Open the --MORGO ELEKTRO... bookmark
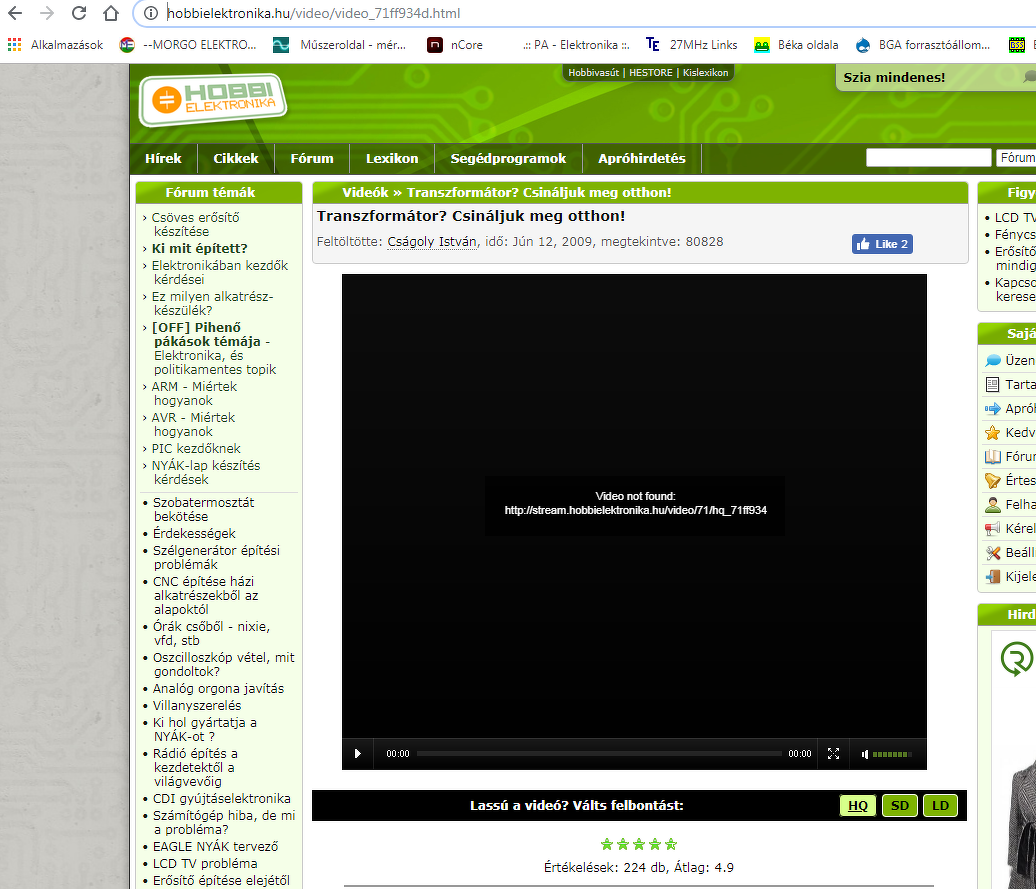The height and width of the screenshot is (889, 1036). tap(188, 45)
